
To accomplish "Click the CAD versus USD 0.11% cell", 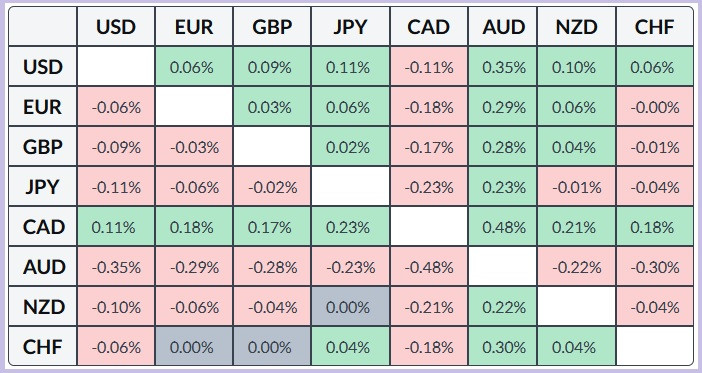I will click(116, 227).
